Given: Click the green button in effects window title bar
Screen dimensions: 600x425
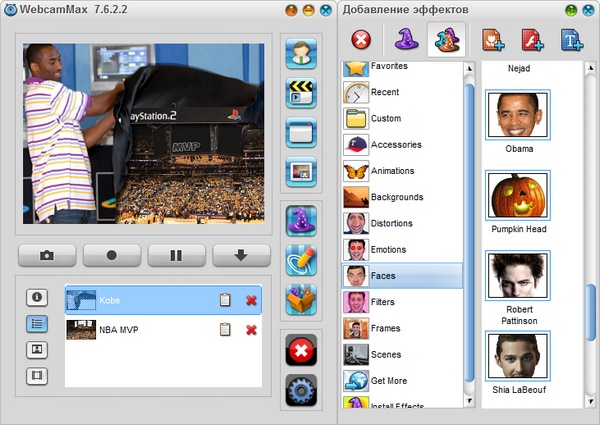Looking at the screenshot, I should click(571, 10).
